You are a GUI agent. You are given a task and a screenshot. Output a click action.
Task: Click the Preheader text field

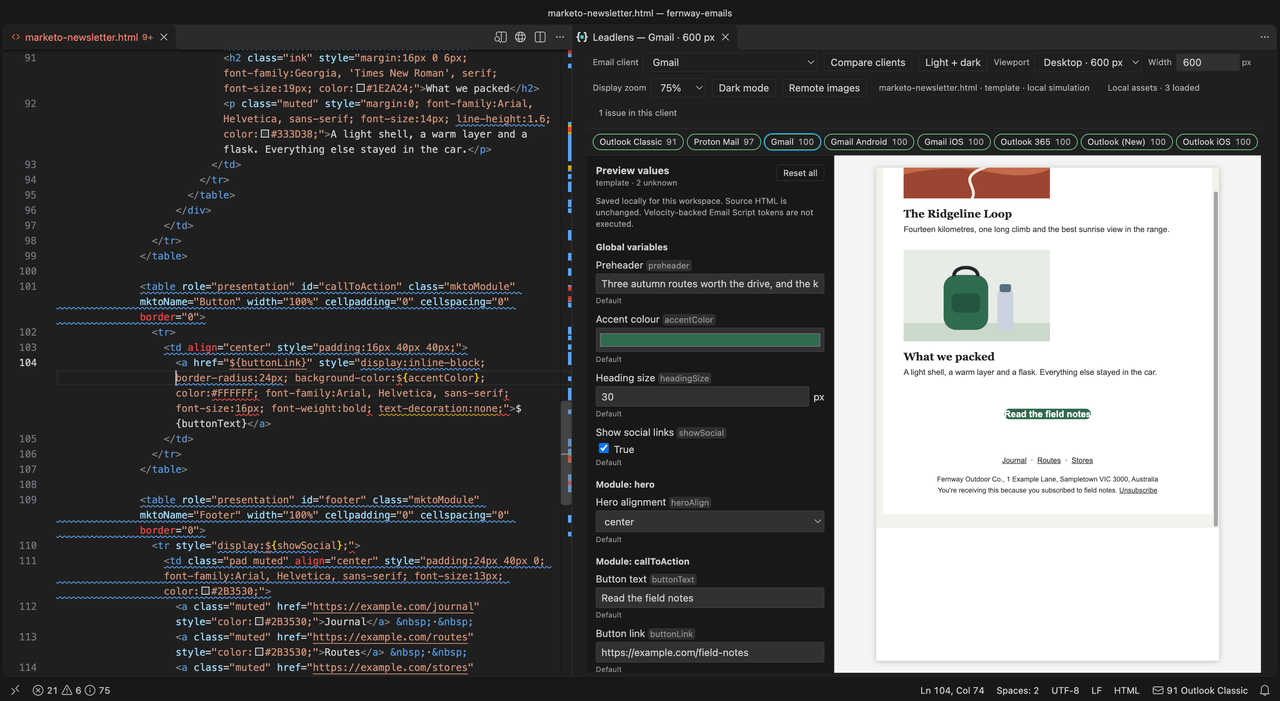coord(710,284)
